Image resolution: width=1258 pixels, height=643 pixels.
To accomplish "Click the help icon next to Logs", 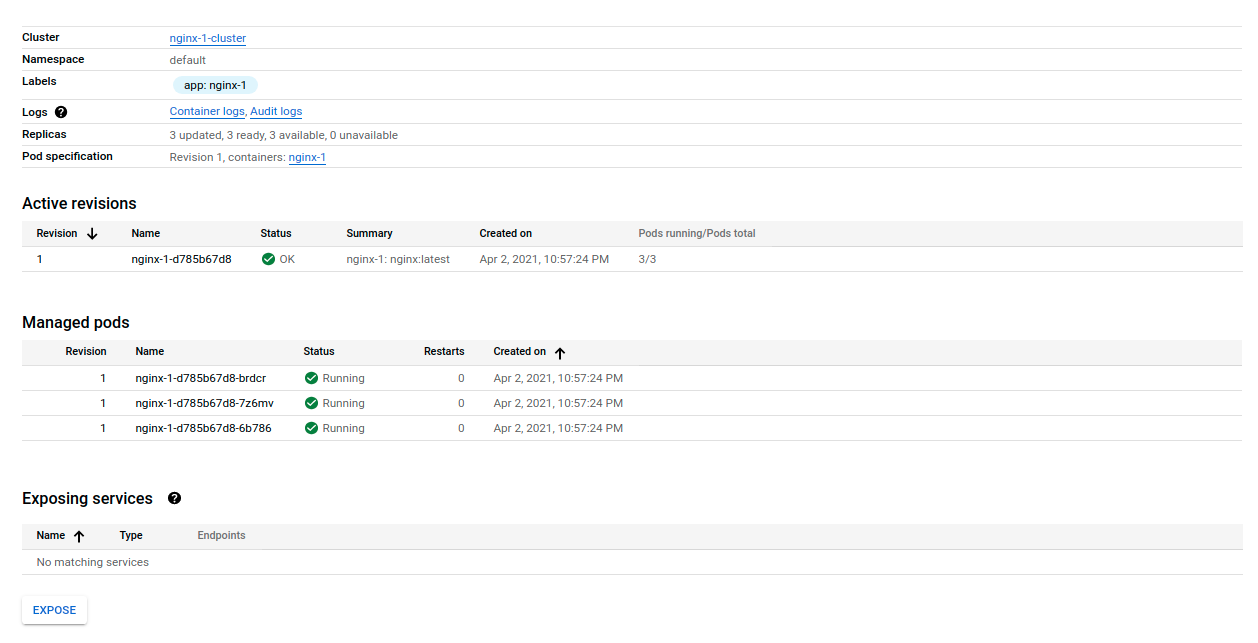I will (61, 112).
